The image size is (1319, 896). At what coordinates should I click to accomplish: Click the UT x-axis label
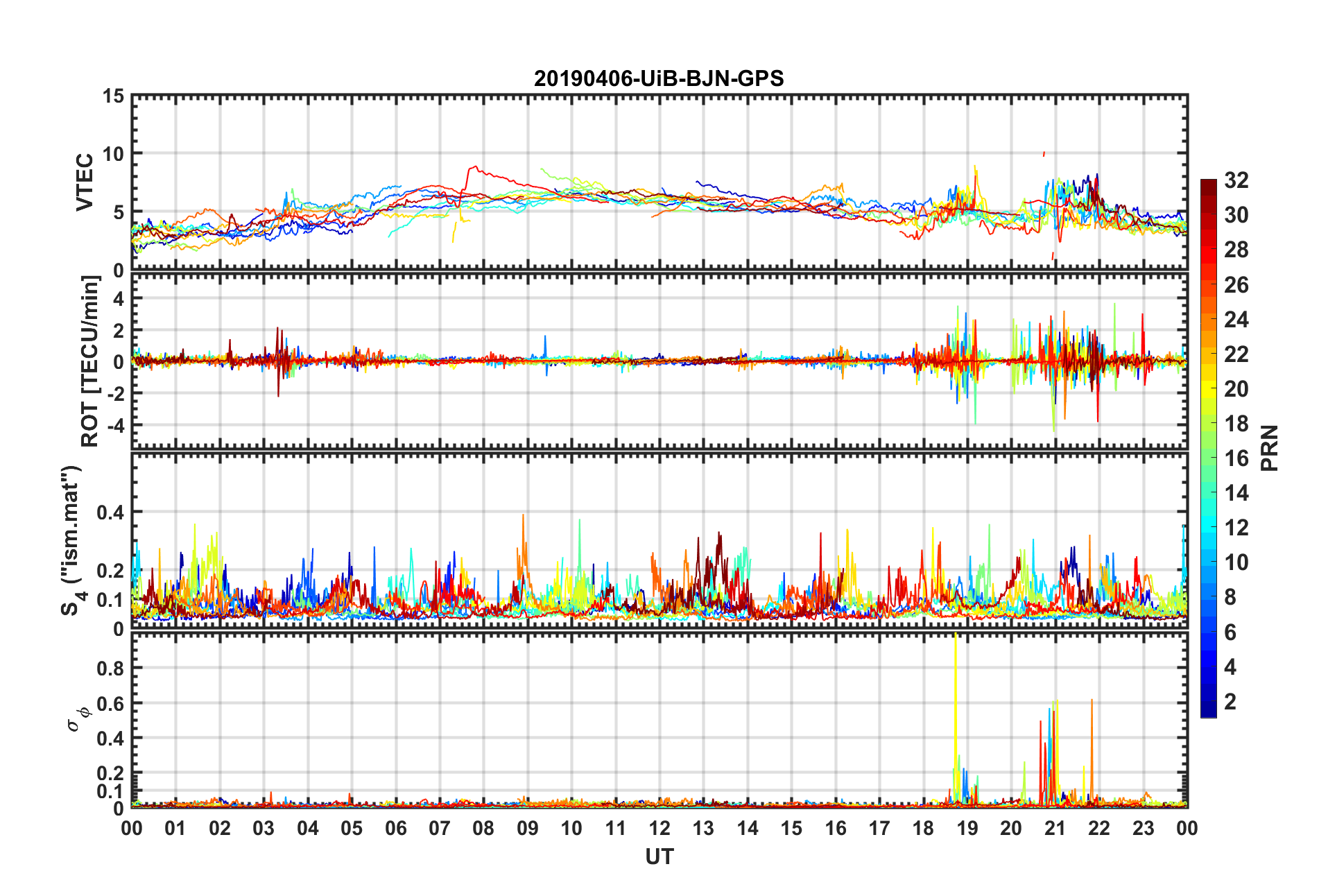pos(659,857)
